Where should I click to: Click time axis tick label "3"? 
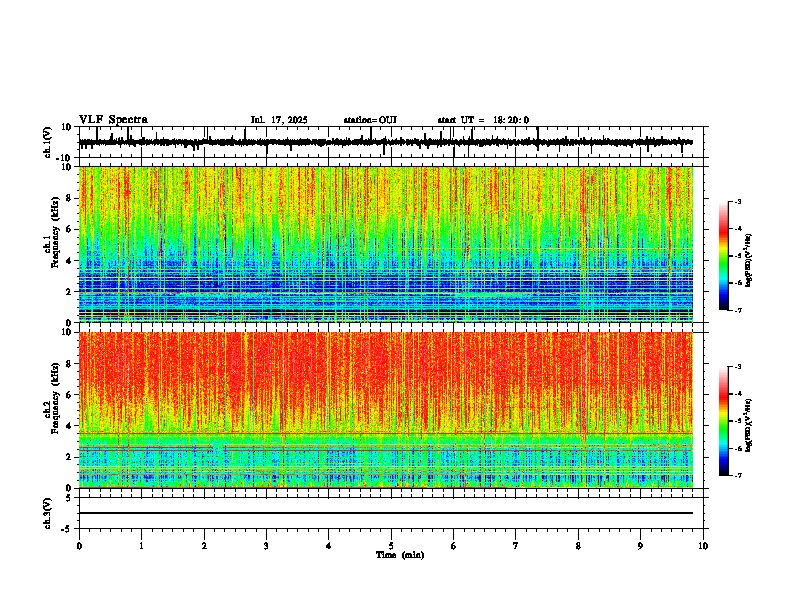coord(266,546)
